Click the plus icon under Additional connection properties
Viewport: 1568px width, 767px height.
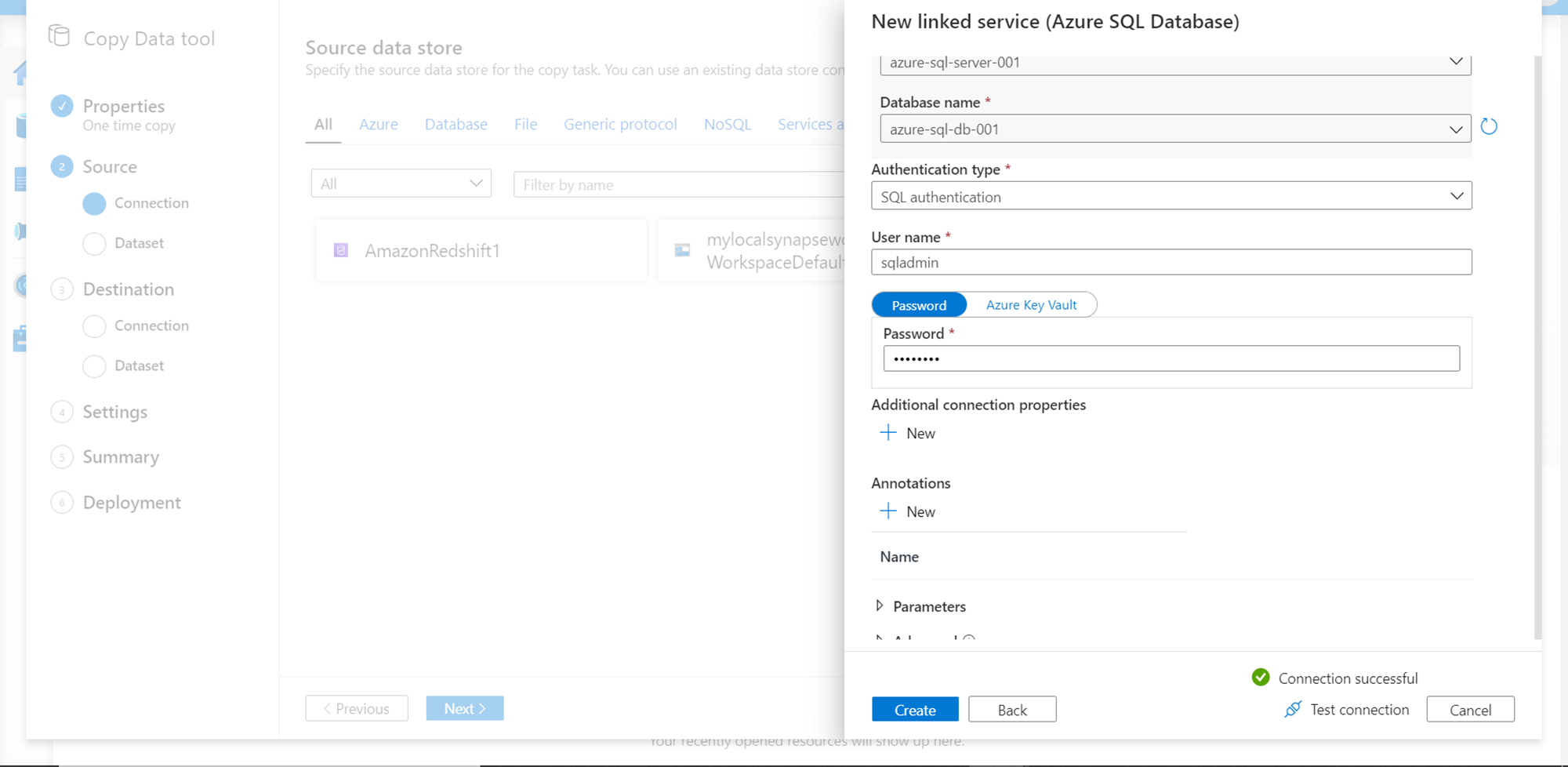[888, 433]
